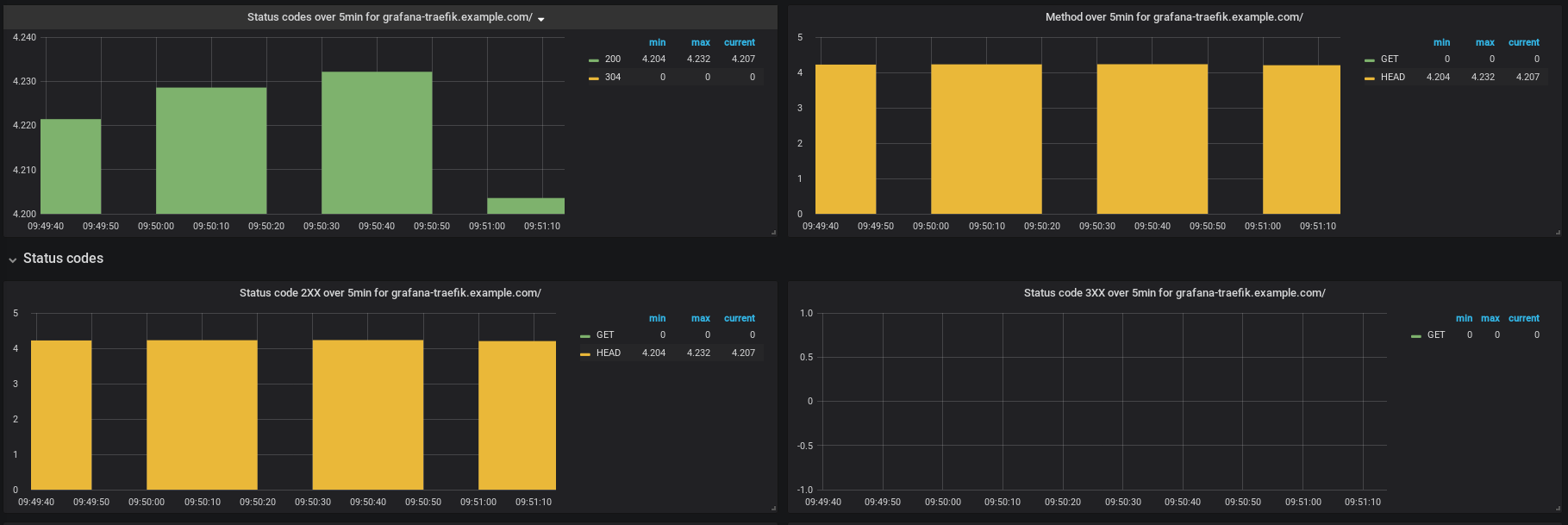Screen dimensions: 1568x525
Task: Sort the 3XX panel legend by max
Action: [x=1490, y=318]
